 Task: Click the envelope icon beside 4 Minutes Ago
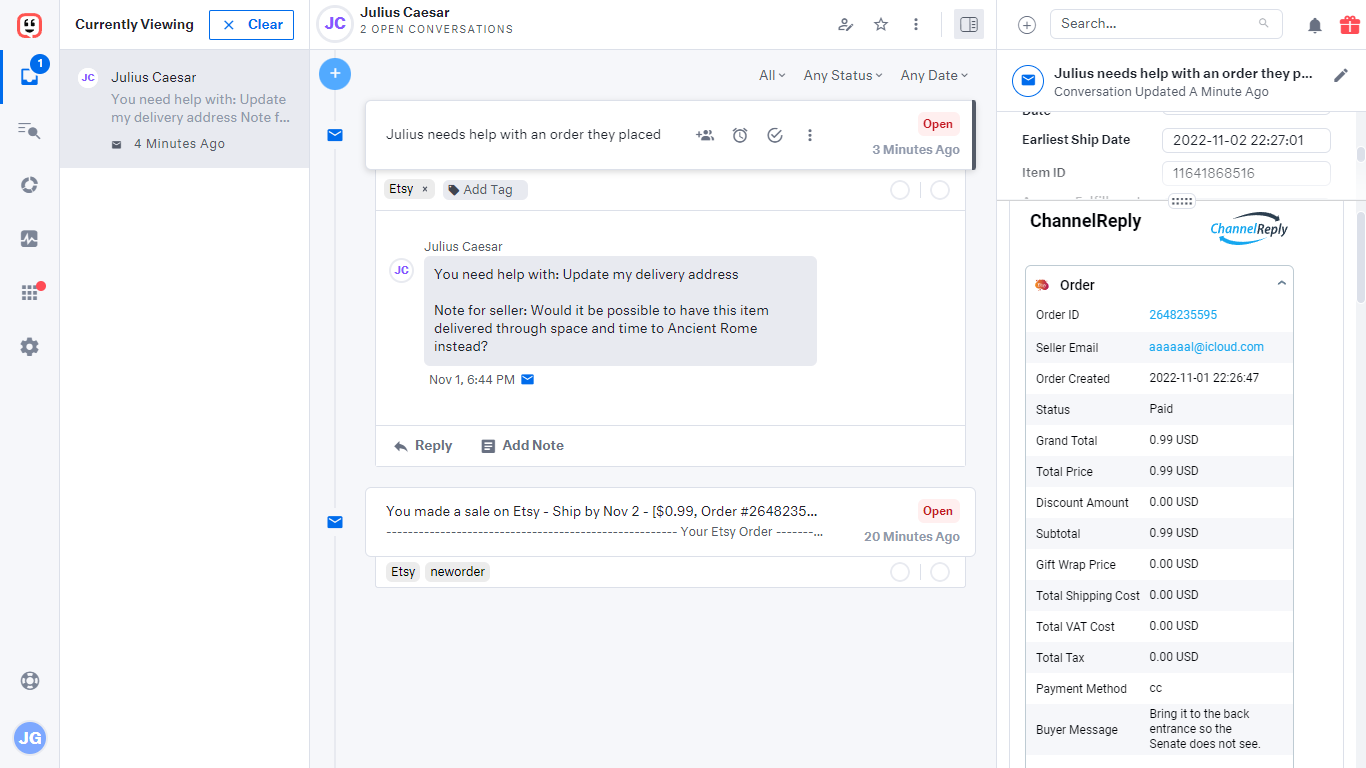click(x=117, y=144)
